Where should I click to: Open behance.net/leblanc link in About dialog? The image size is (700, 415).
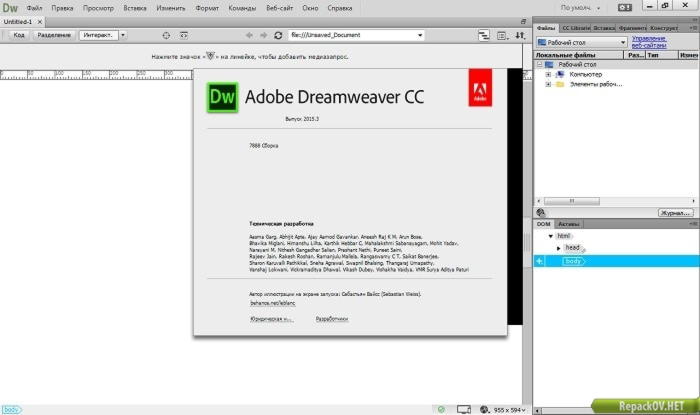click(x=273, y=303)
